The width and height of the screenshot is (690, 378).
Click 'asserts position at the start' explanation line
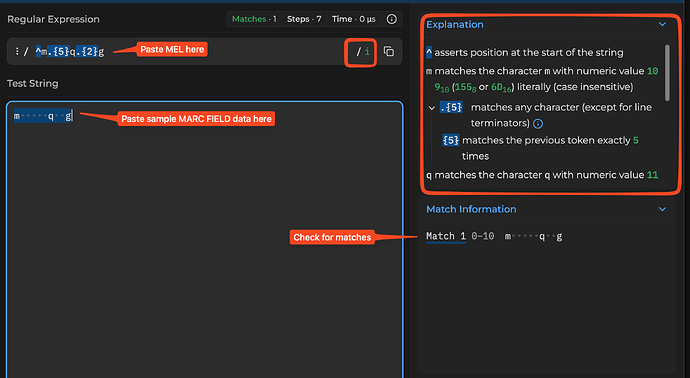(x=525, y=52)
